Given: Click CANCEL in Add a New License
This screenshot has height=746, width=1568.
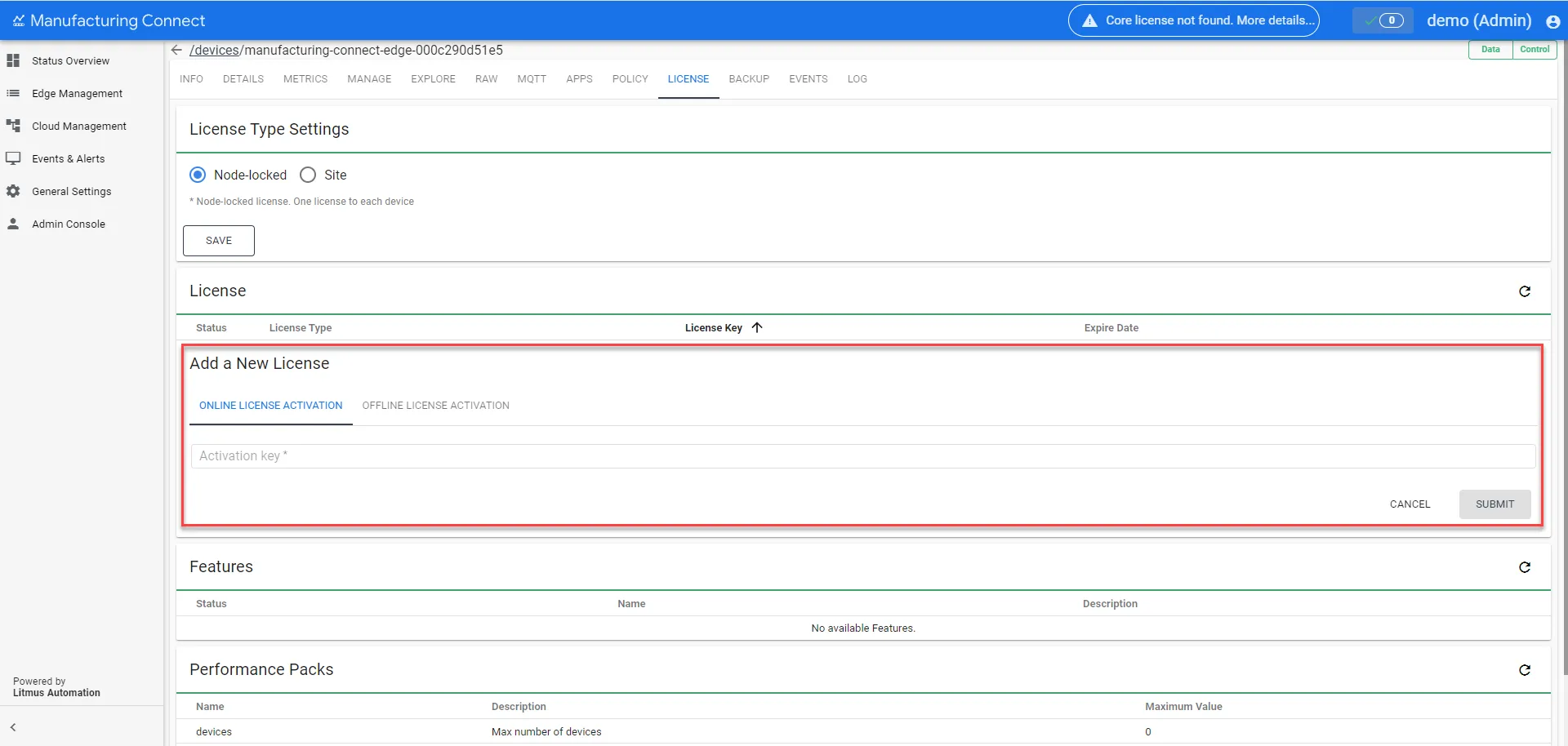Looking at the screenshot, I should 1410,504.
